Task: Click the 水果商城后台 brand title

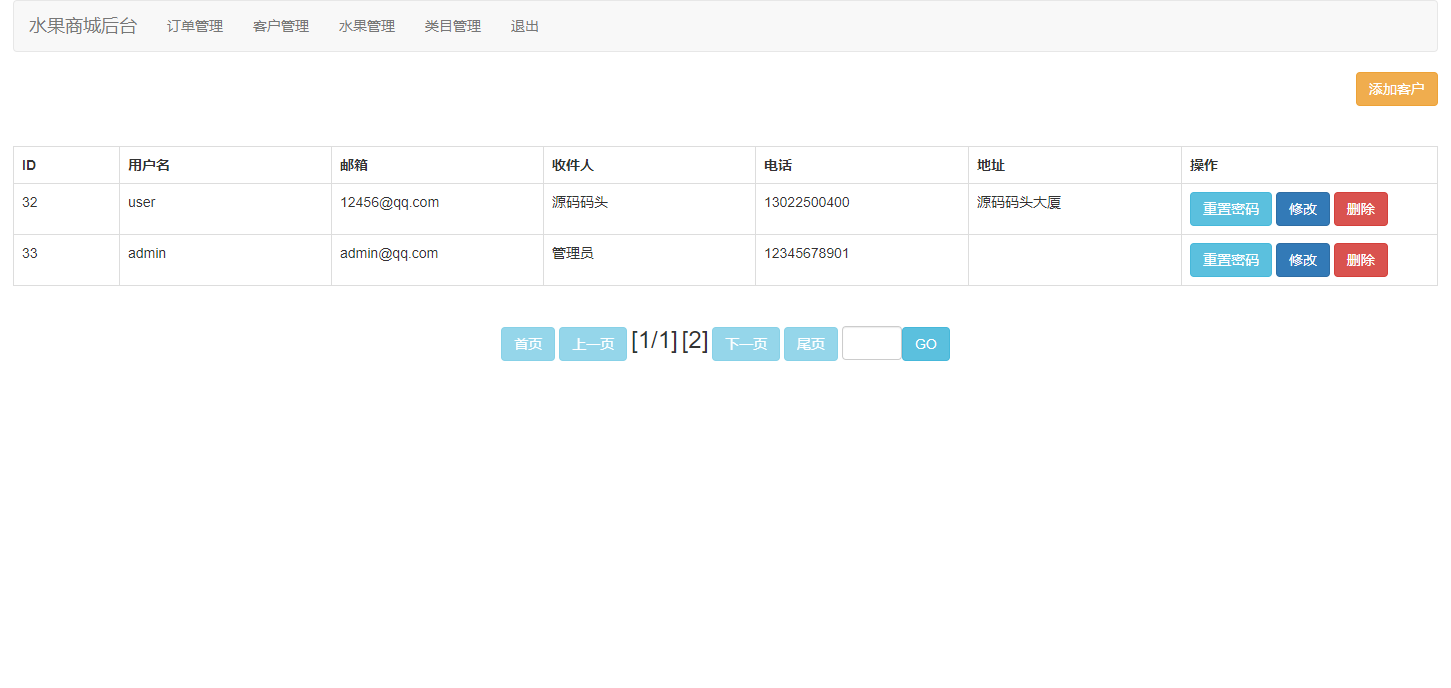Action: [x=82, y=26]
